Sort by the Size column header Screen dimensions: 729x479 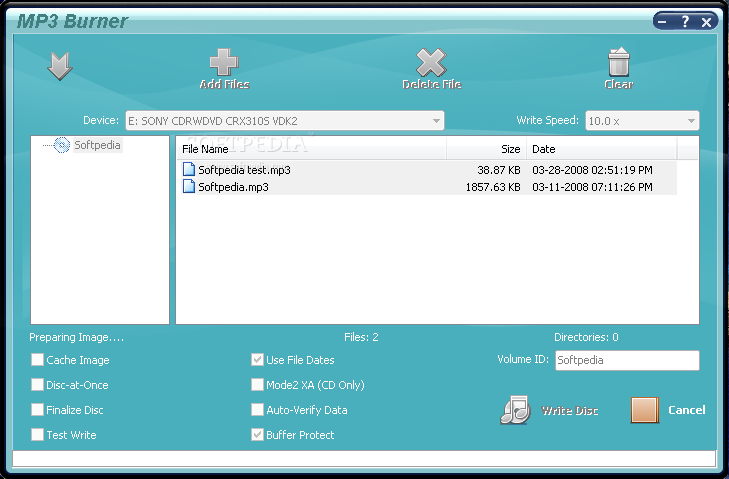[486, 149]
